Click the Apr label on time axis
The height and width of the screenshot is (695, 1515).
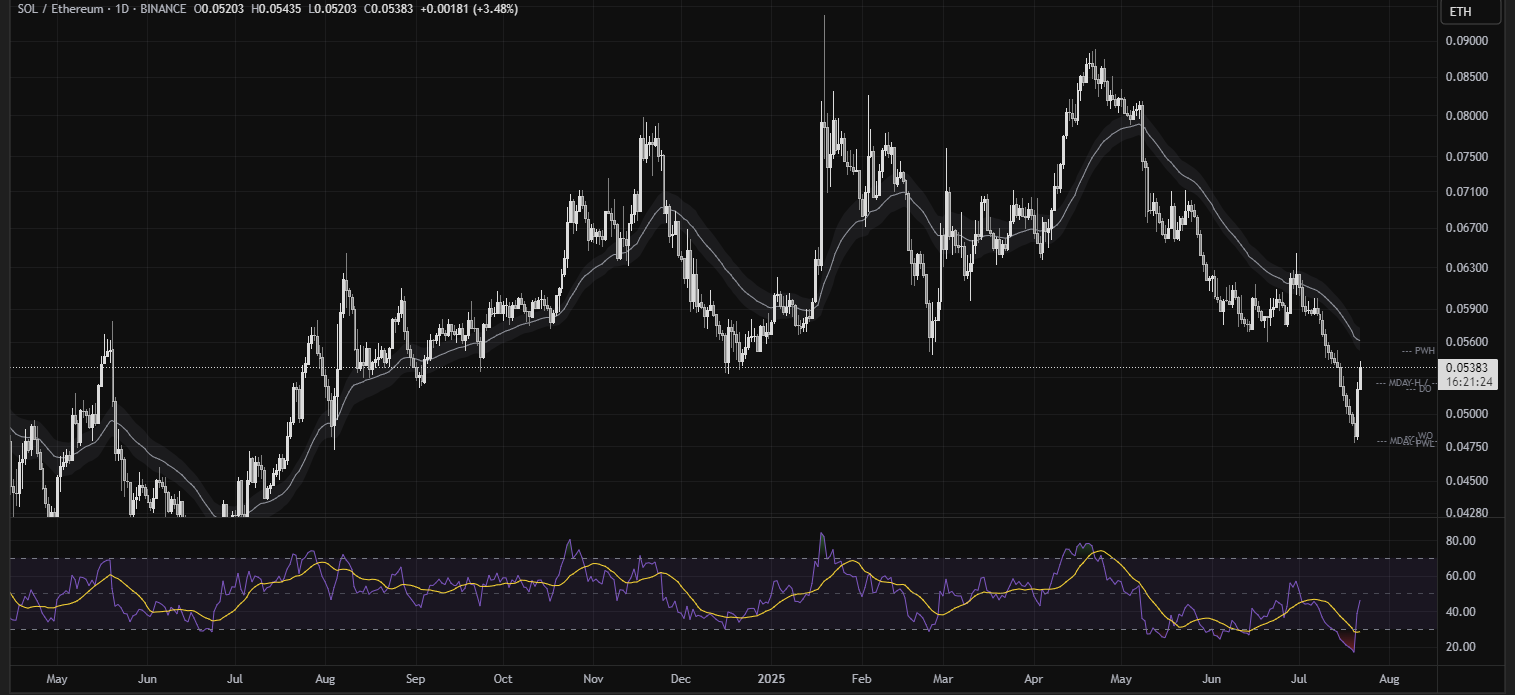pyautogui.click(x=1036, y=679)
